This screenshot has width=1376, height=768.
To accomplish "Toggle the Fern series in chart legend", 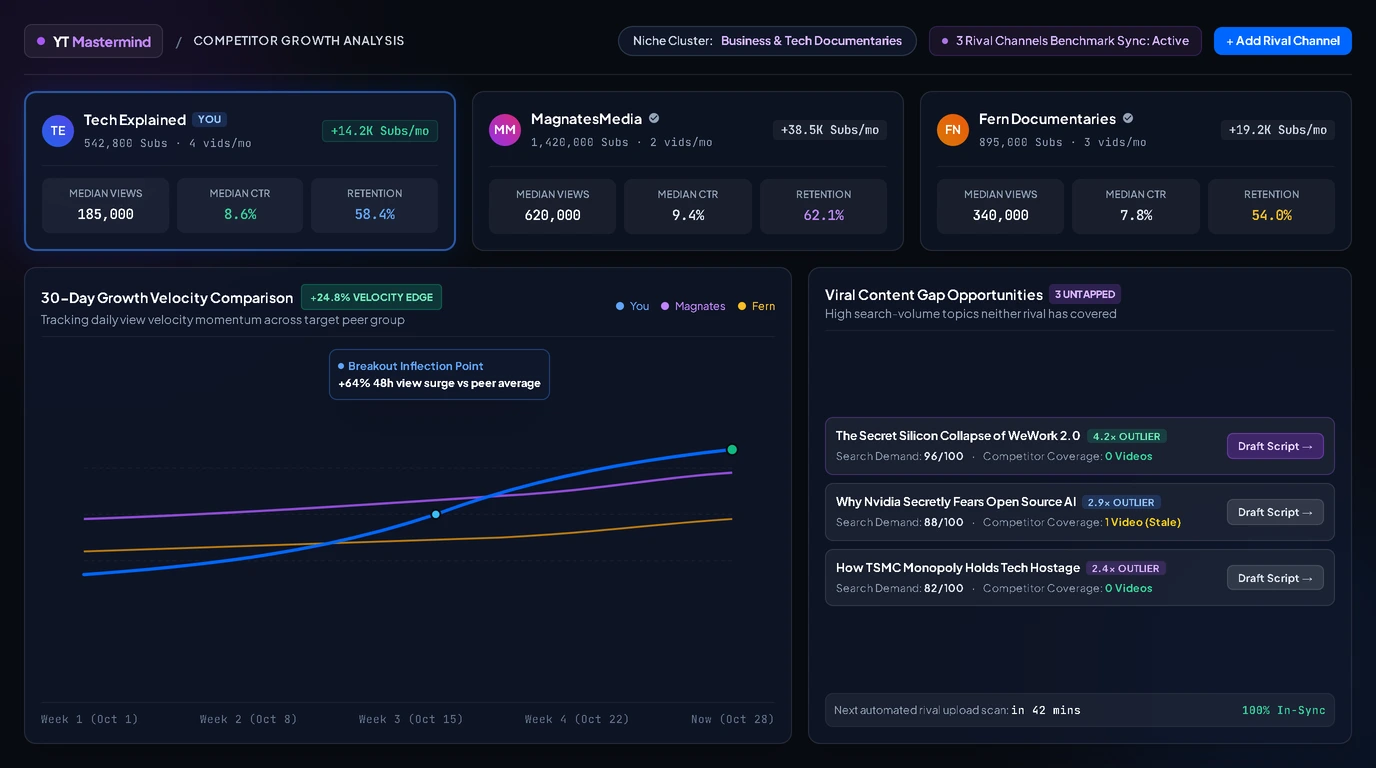I will tap(756, 306).
